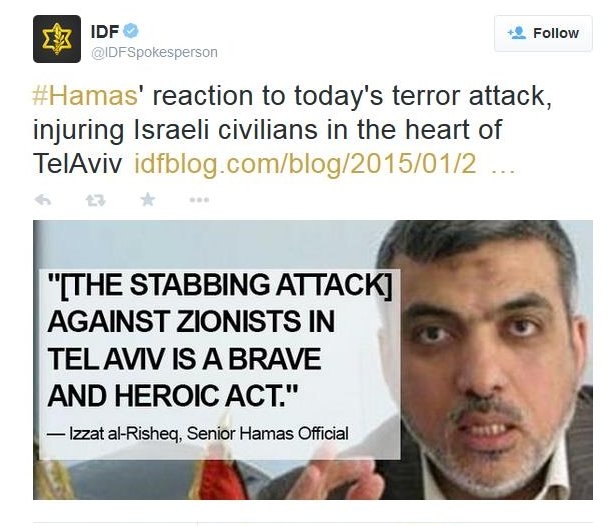Click the blue verified badge next to IDF

(131, 31)
